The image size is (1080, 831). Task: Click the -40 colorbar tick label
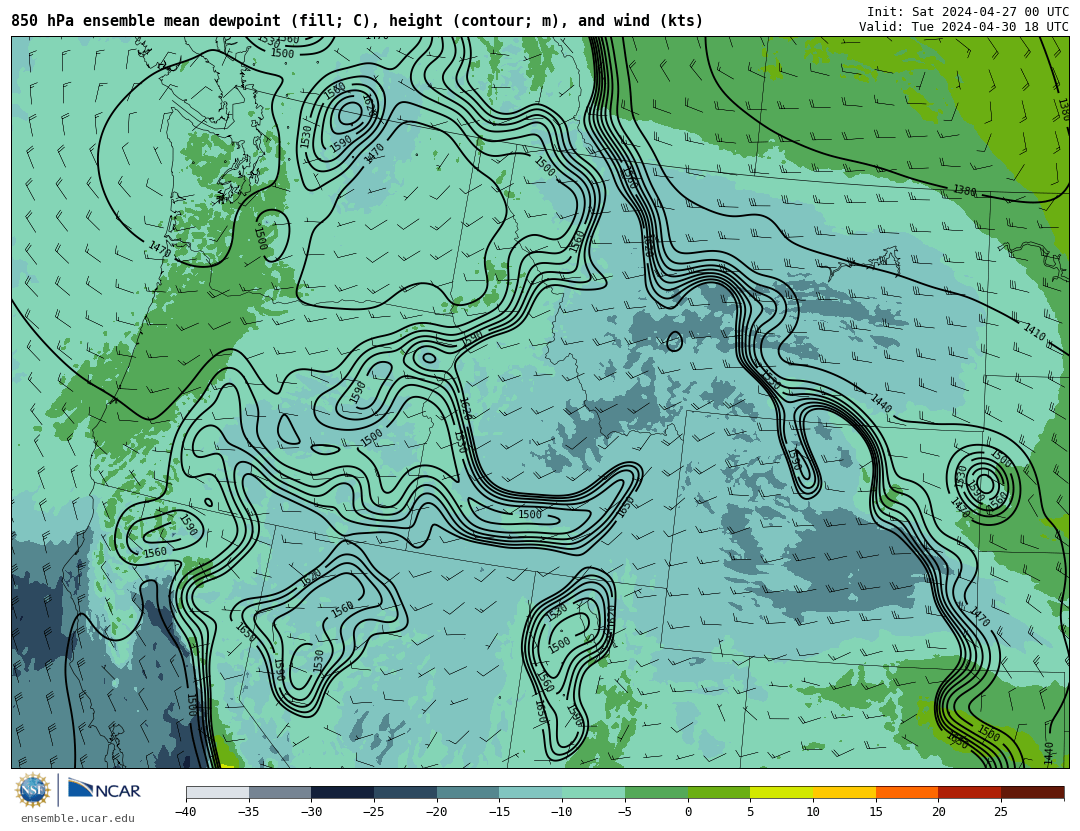[x=185, y=812]
